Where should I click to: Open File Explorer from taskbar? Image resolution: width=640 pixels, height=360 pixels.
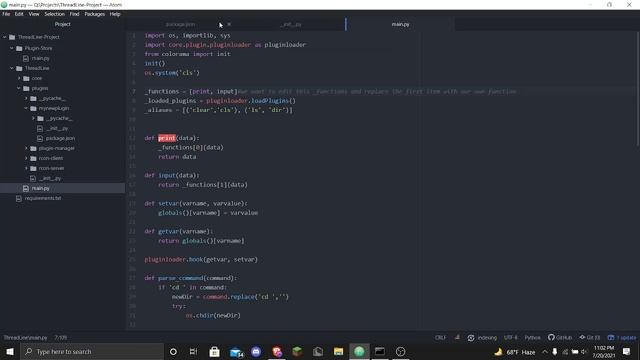(x=338, y=351)
